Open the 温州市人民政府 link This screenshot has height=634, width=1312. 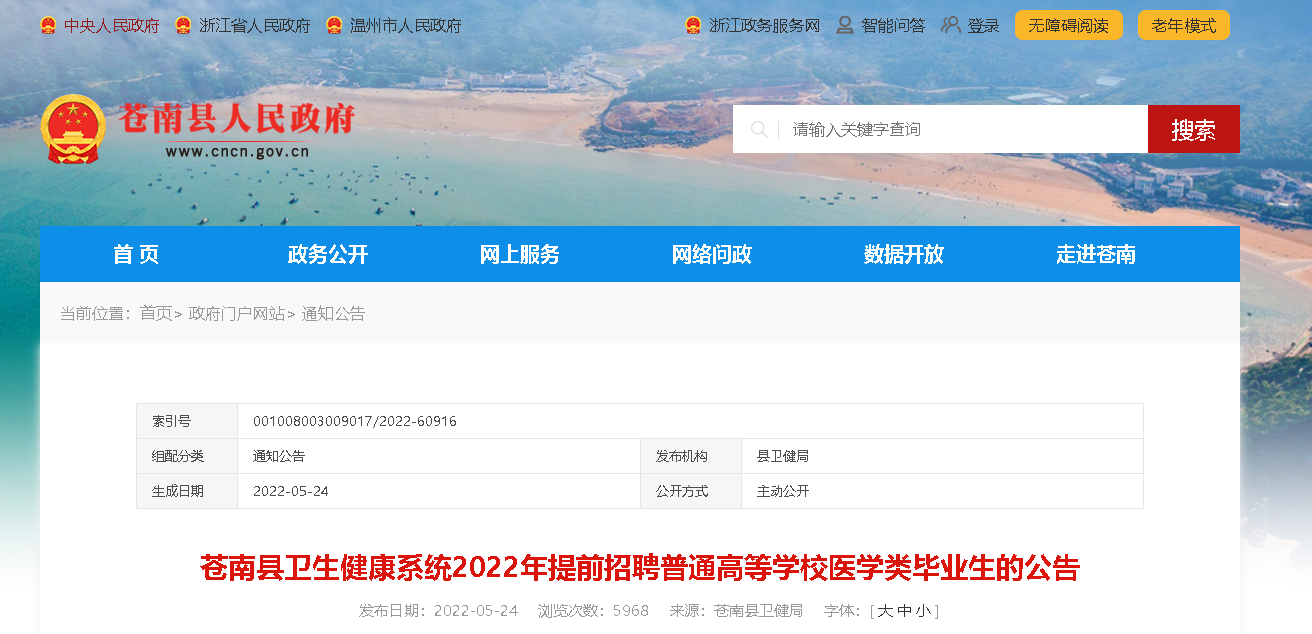[x=405, y=26]
